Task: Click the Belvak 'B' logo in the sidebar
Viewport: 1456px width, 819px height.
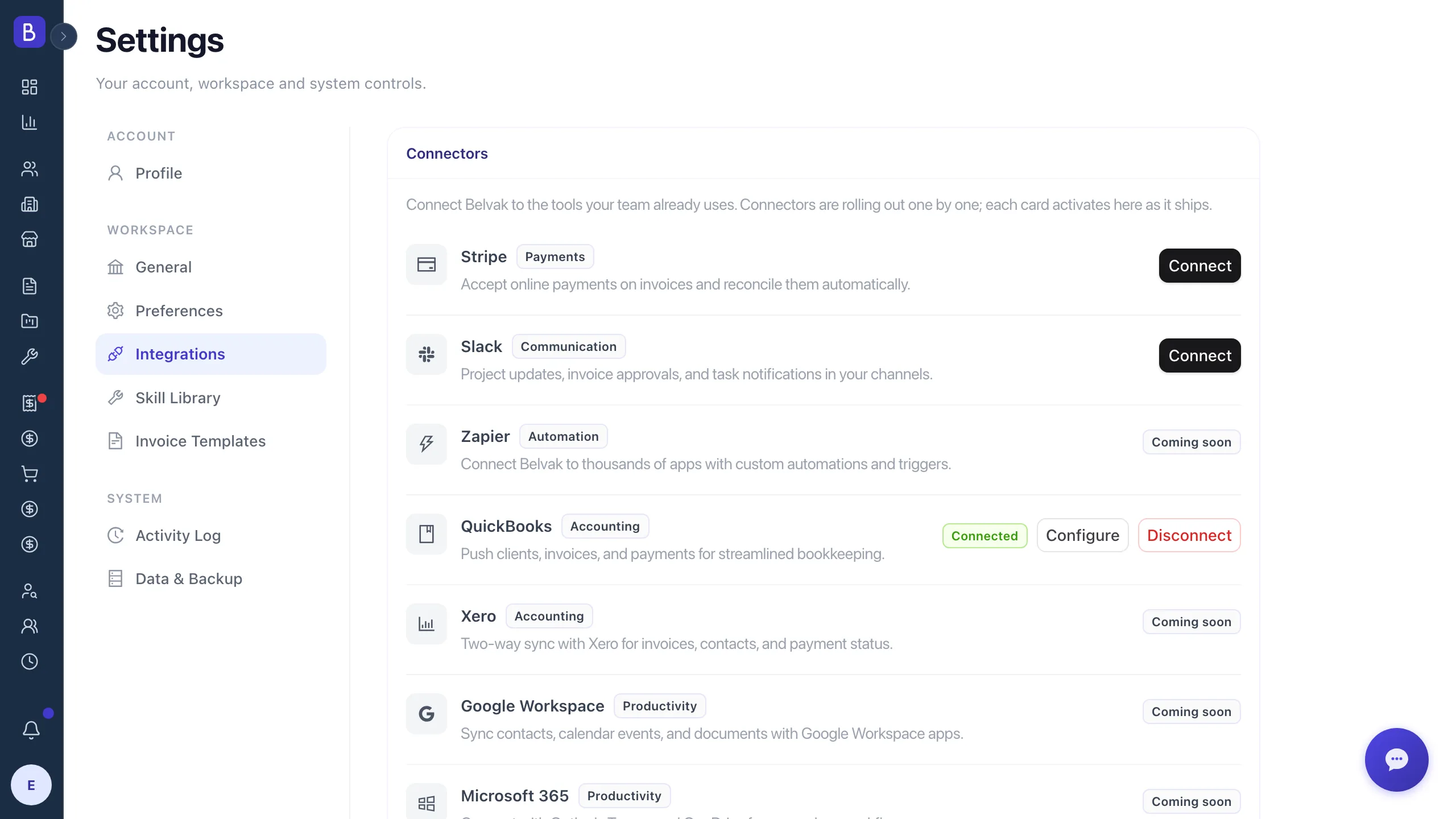Action: [29, 32]
